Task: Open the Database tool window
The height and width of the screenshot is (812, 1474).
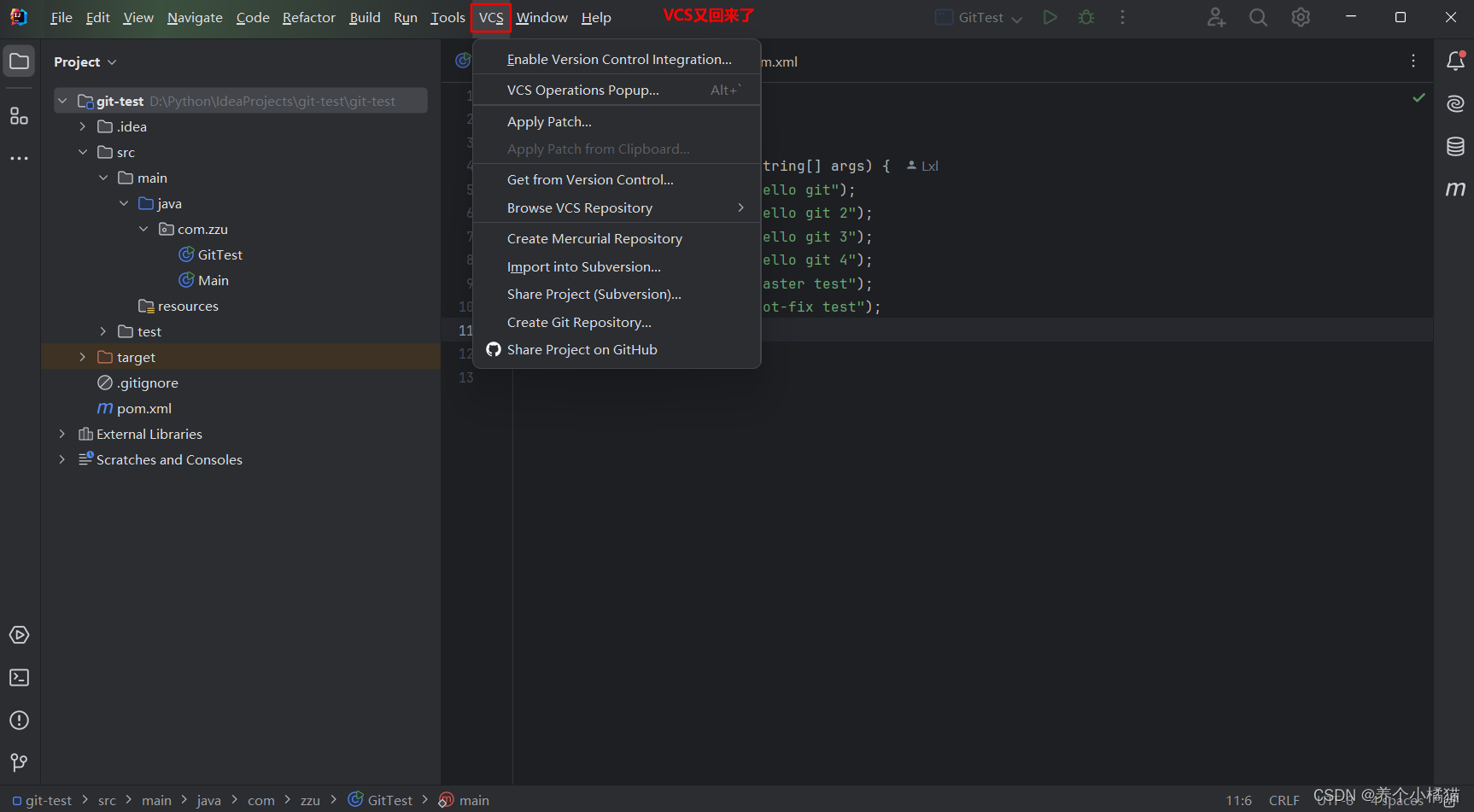Action: pos(1455,147)
